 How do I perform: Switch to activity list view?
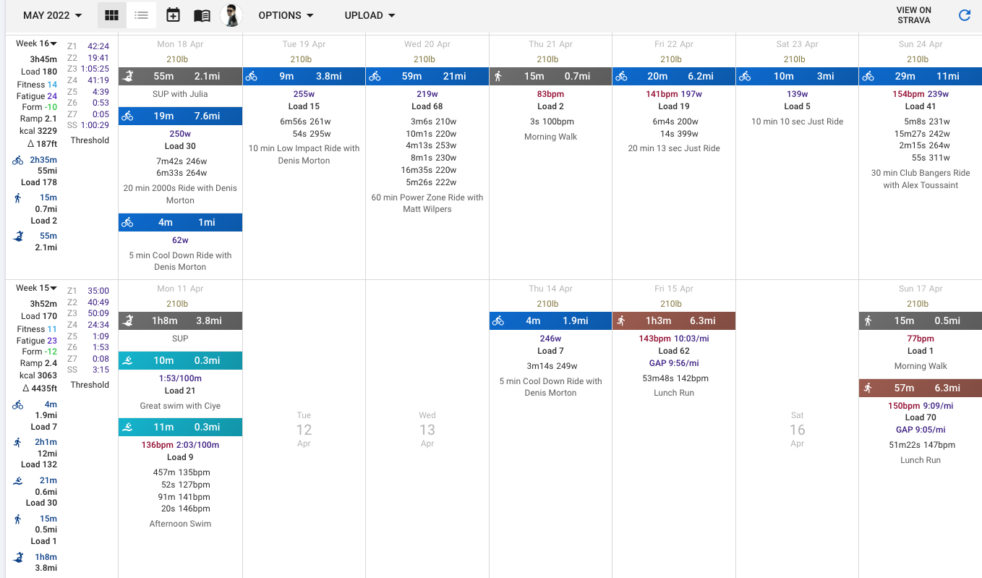pyautogui.click(x=142, y=15)
